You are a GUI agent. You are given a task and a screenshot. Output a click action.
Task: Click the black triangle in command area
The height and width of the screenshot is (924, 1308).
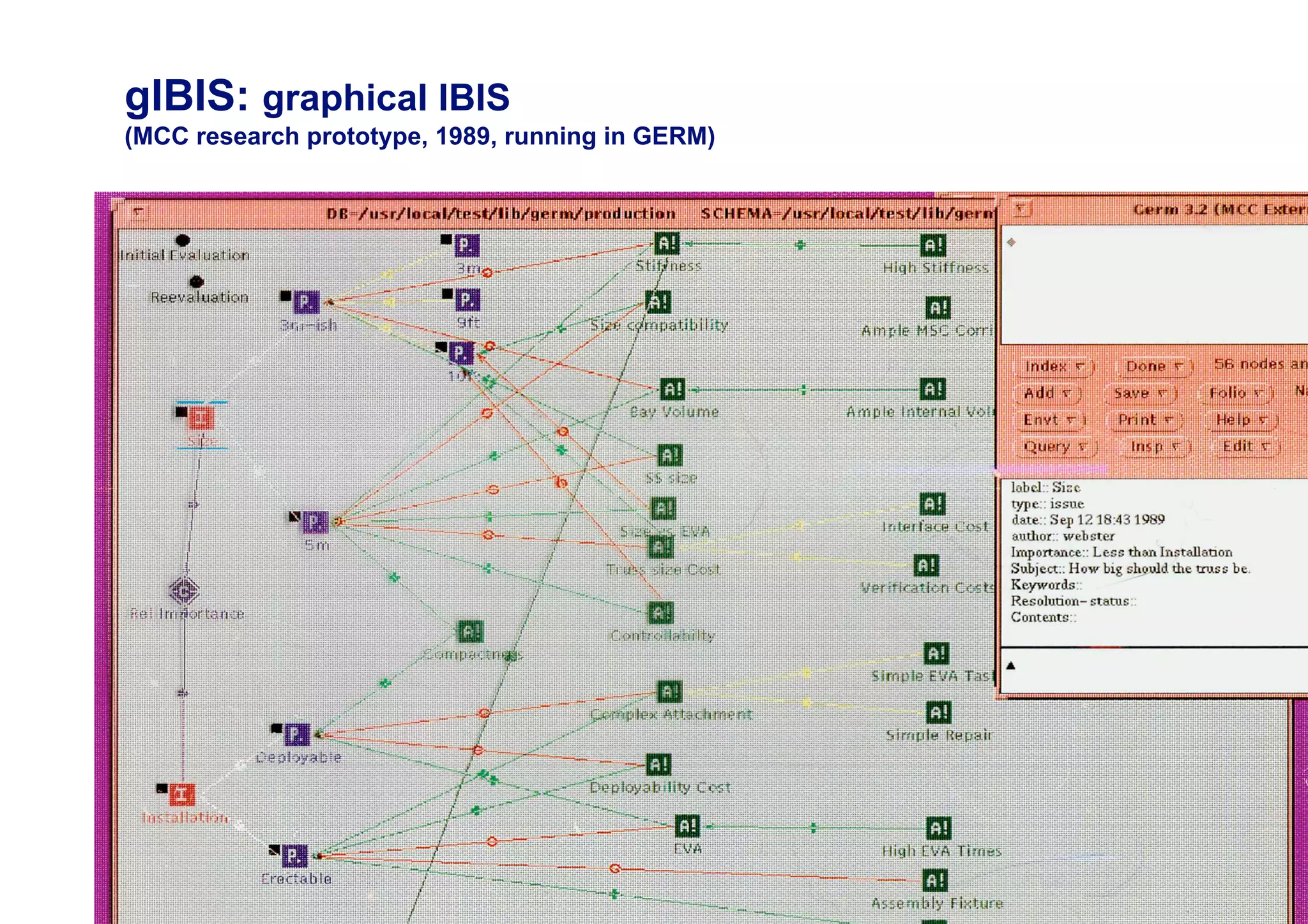click(x=1011, y=665)
